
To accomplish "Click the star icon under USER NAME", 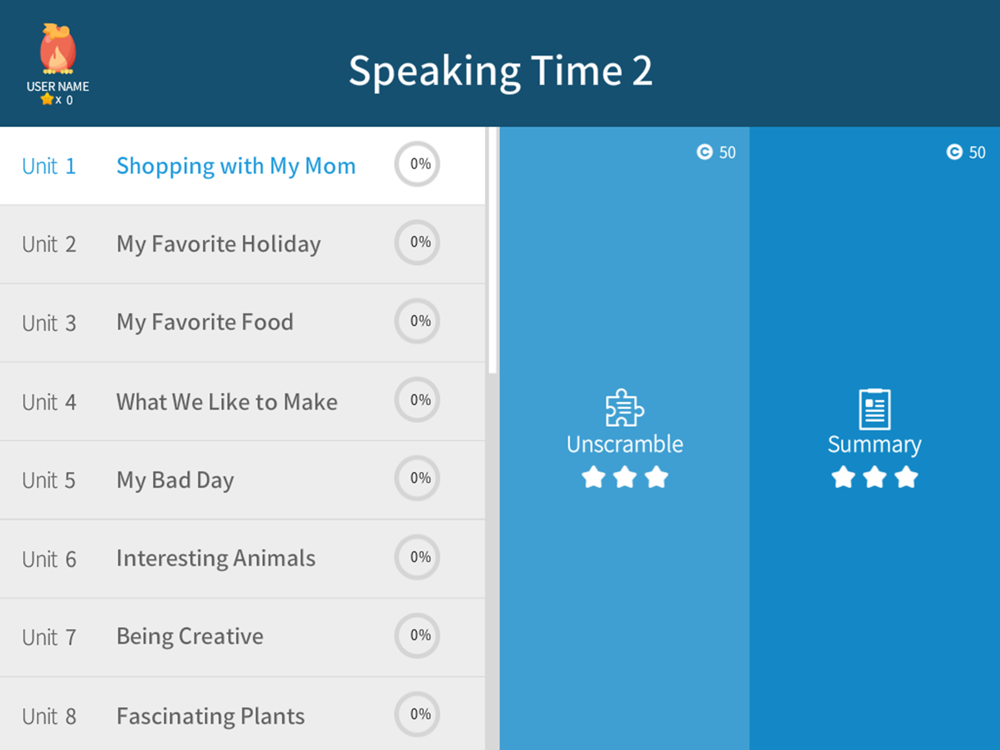I will (47, 100).
